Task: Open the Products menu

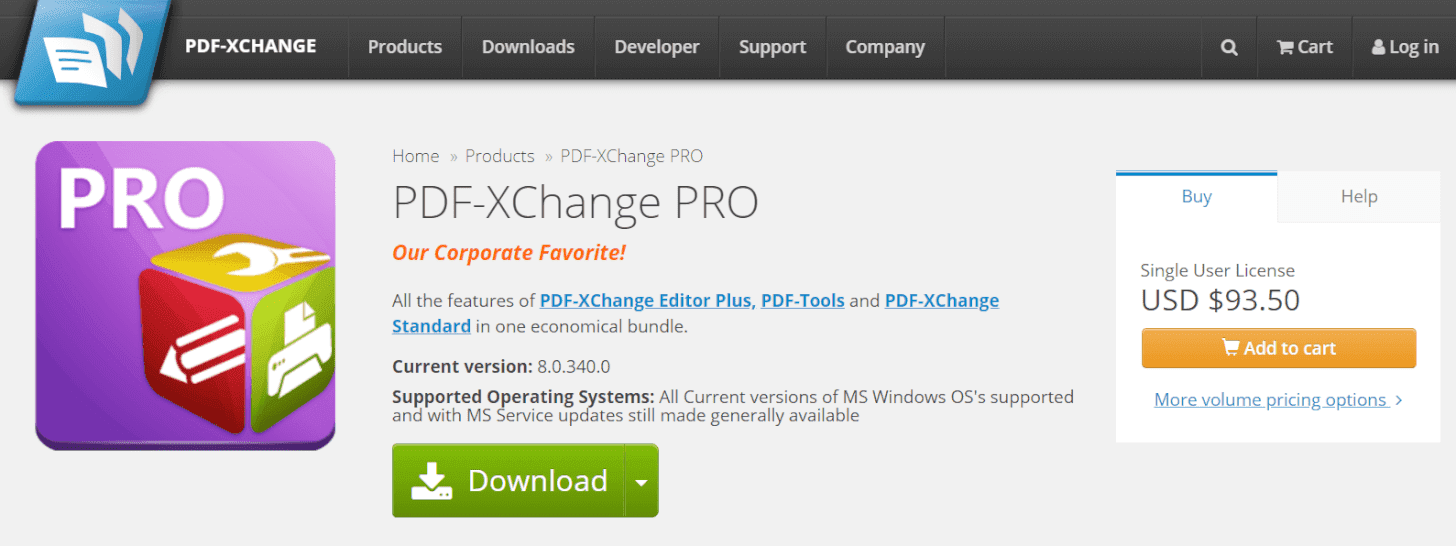Action: (405, 47)
